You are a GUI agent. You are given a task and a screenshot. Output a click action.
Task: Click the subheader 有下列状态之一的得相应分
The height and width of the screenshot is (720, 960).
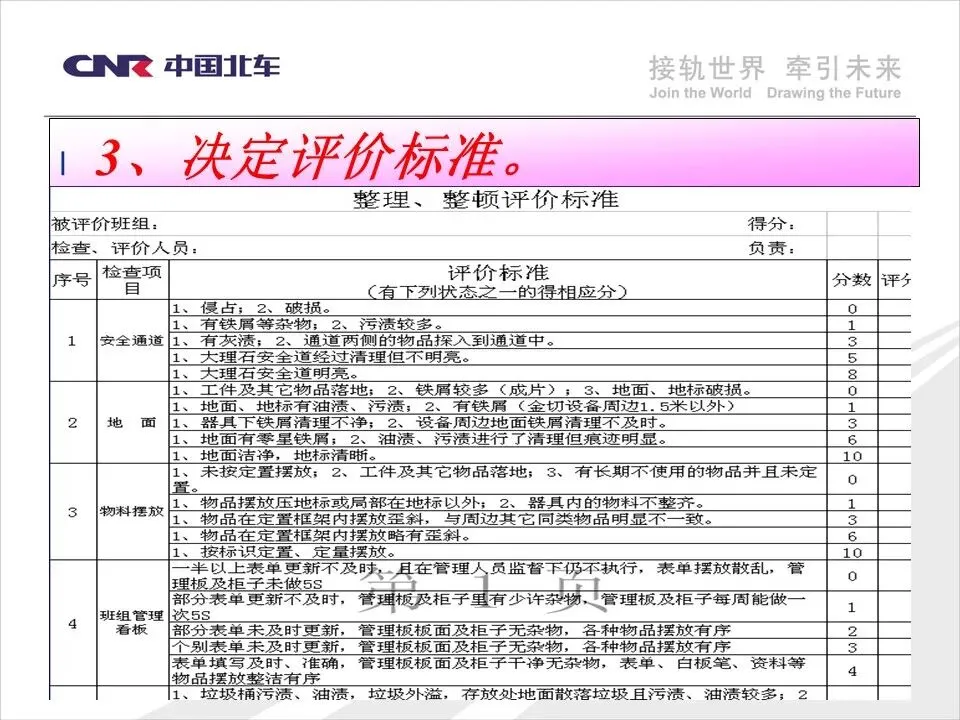coord(497,291)
